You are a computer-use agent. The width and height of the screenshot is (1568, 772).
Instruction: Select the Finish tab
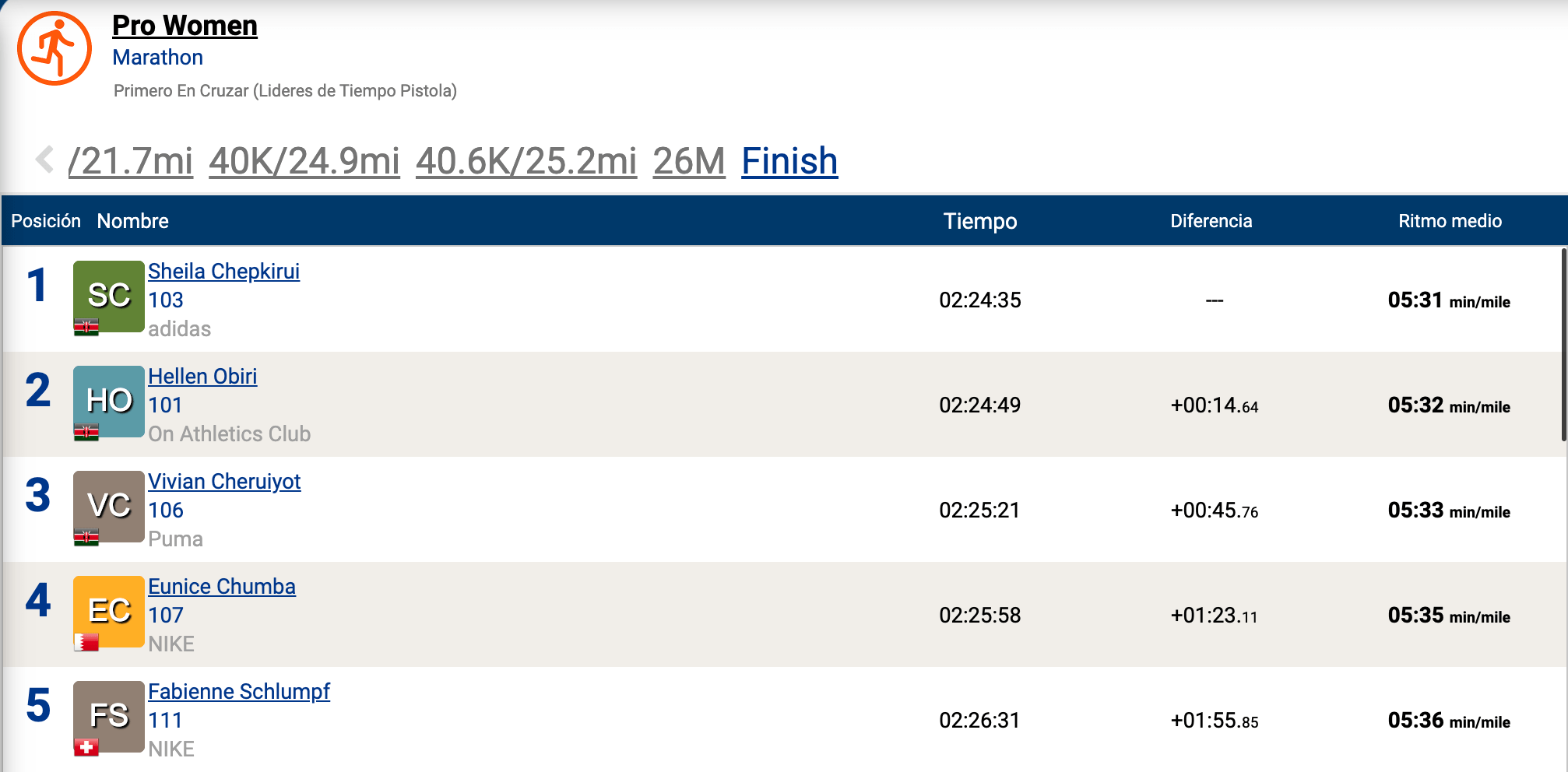click(x=789, y=162)
